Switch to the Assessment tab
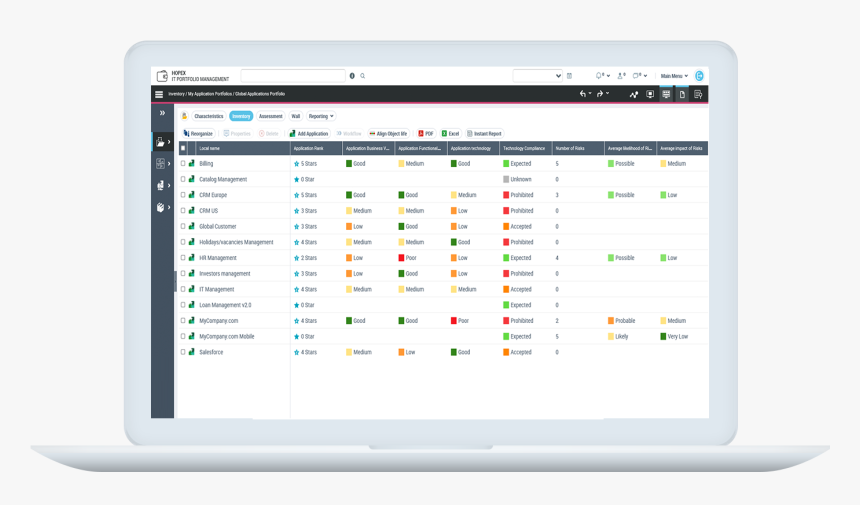 (270, 116)
